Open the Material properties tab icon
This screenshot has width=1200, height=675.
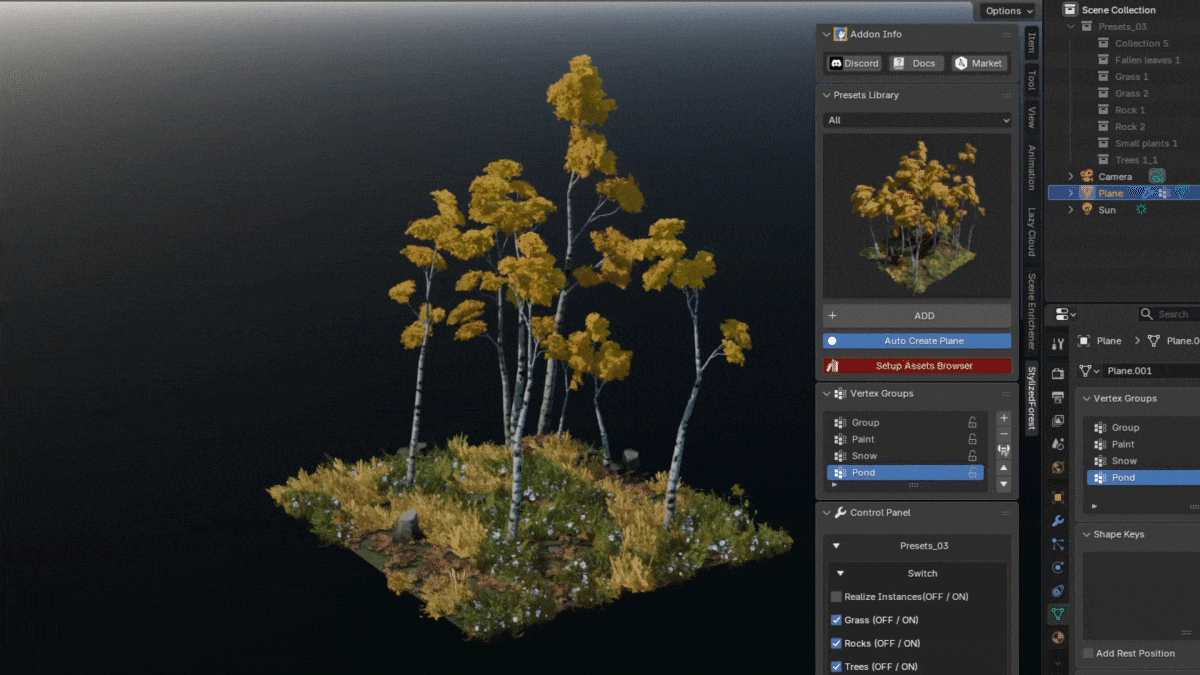1058,637
